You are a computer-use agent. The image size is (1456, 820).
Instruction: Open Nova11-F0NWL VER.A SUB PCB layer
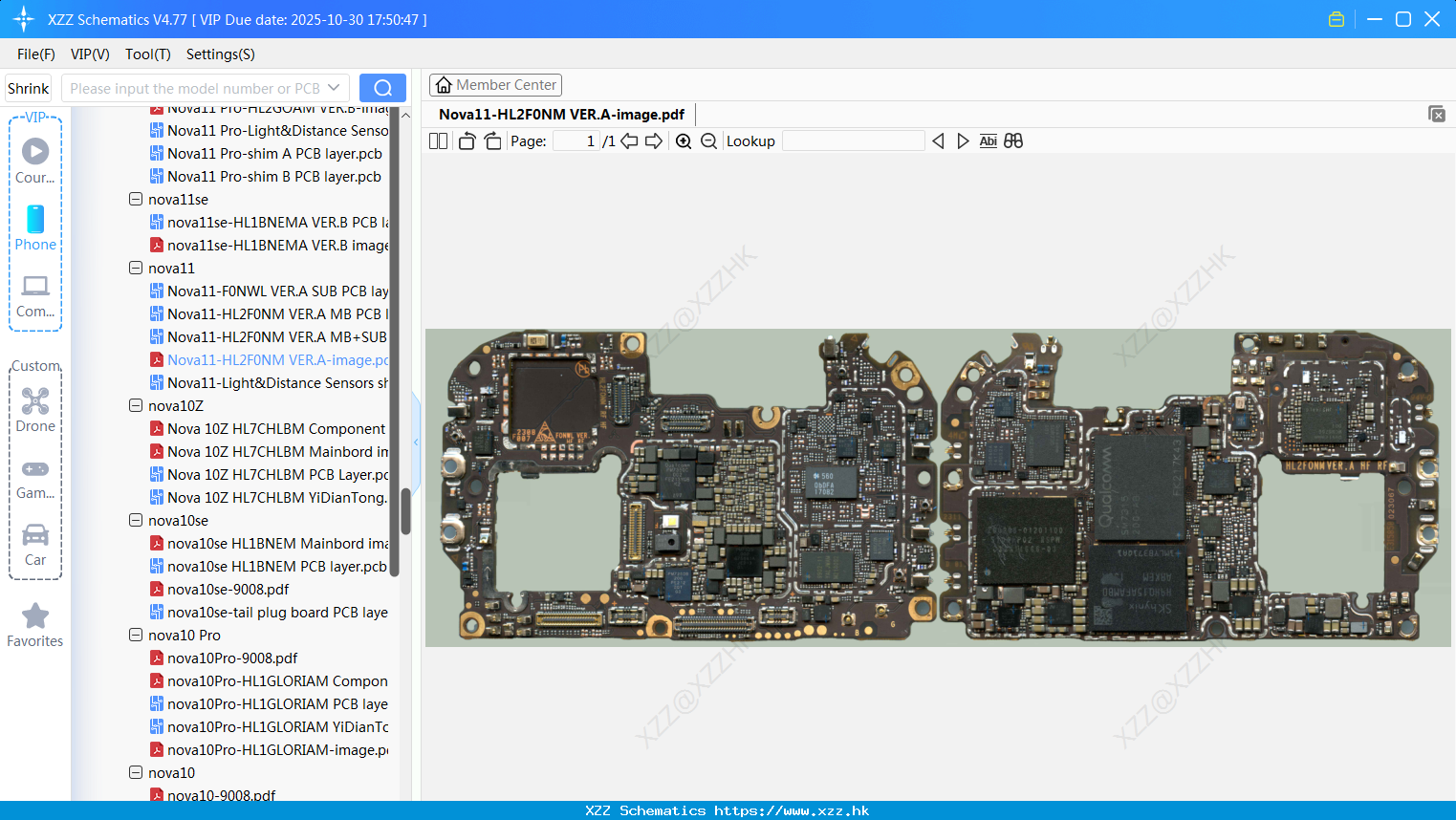[270, 291]
